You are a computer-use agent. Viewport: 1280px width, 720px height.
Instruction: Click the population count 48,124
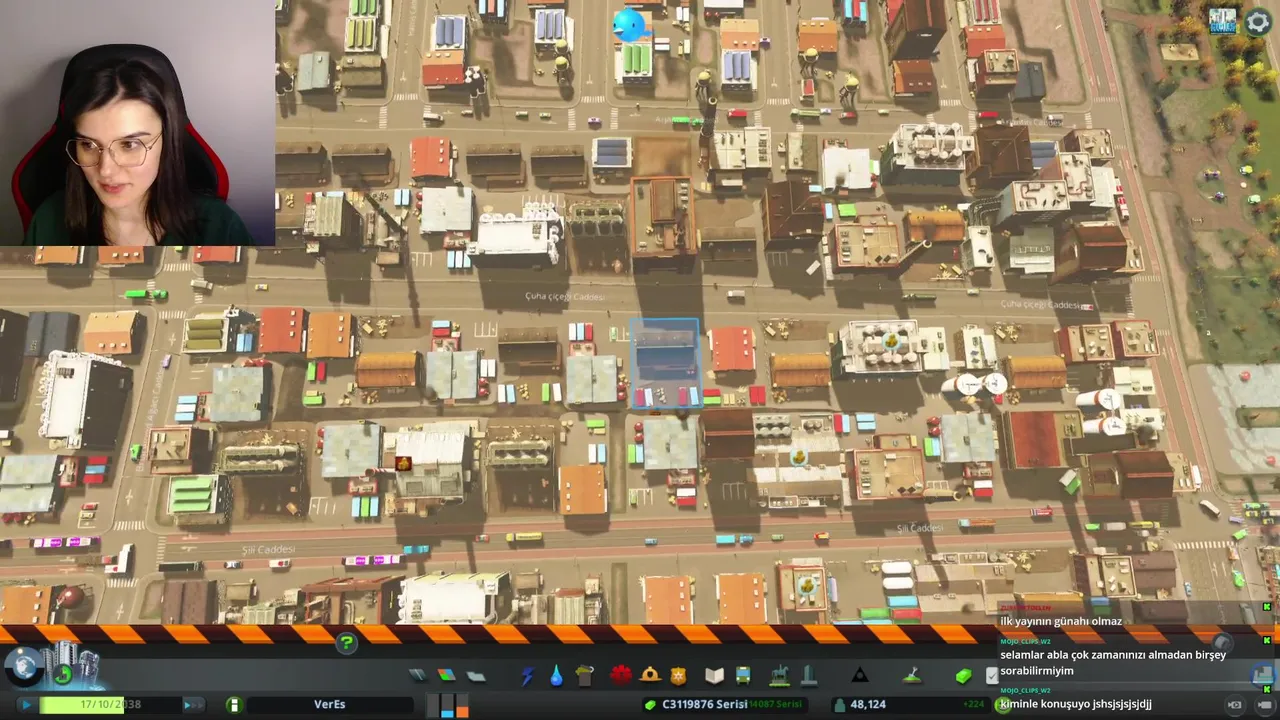click(867, 705)
